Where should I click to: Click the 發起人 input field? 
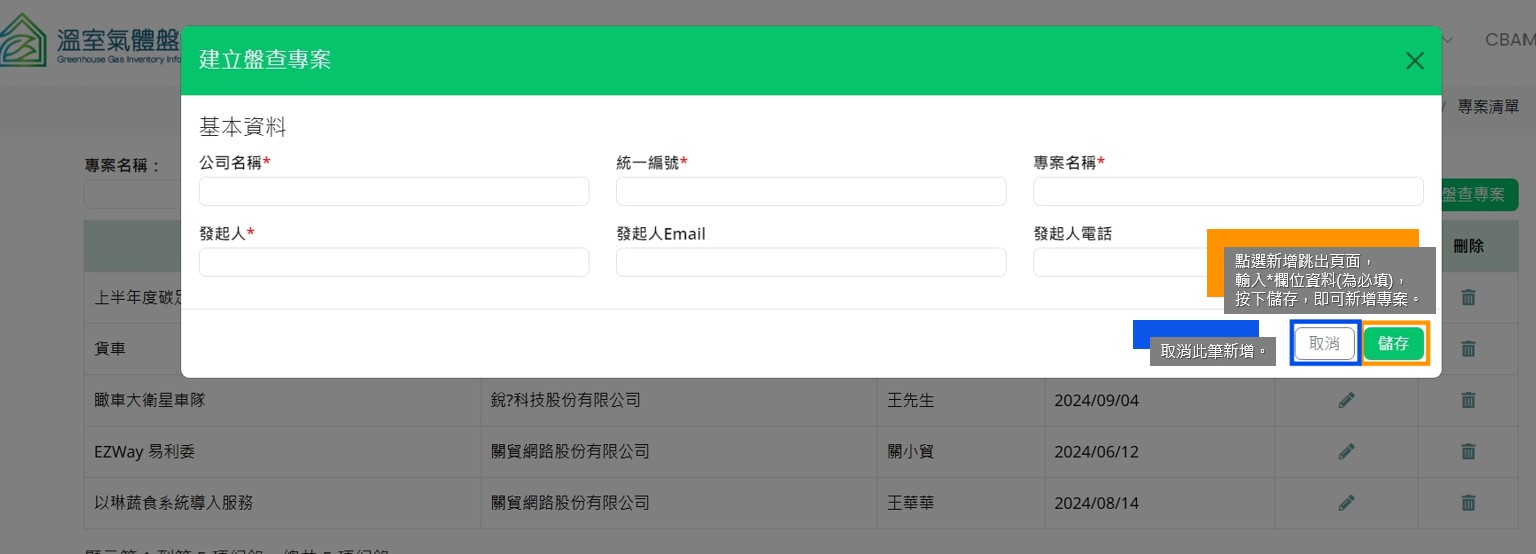(x=394, y=262)
